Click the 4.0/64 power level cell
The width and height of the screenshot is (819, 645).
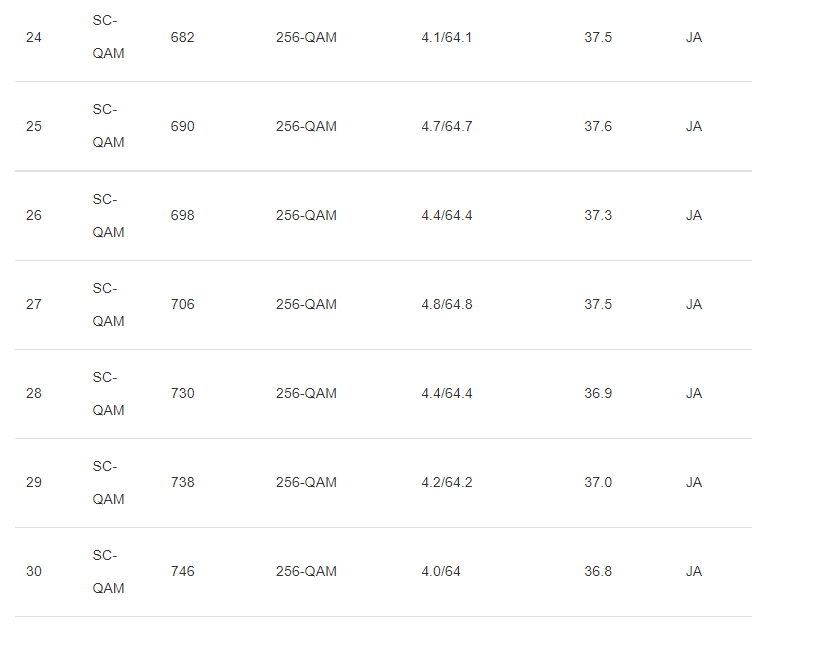pos(441,572)
